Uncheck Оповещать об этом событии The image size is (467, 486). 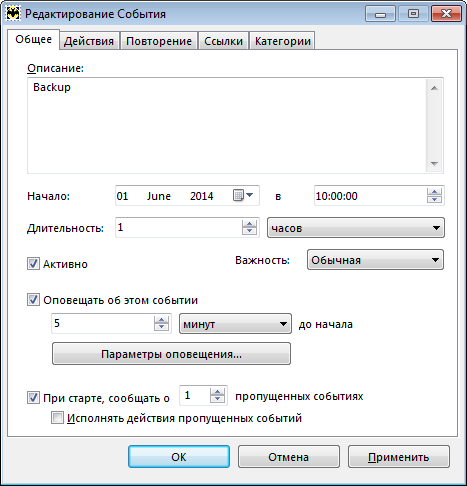(x=33, y=300)
